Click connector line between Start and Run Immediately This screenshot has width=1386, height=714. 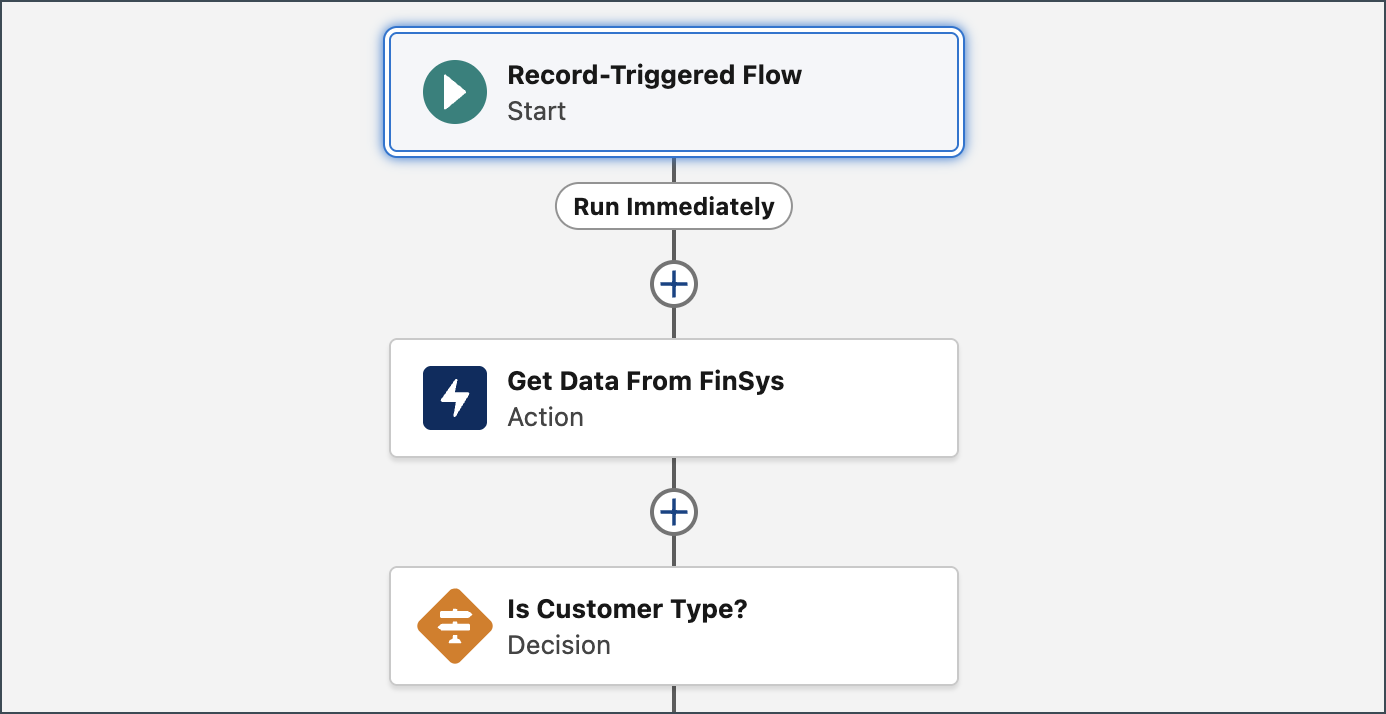(674, 169)
